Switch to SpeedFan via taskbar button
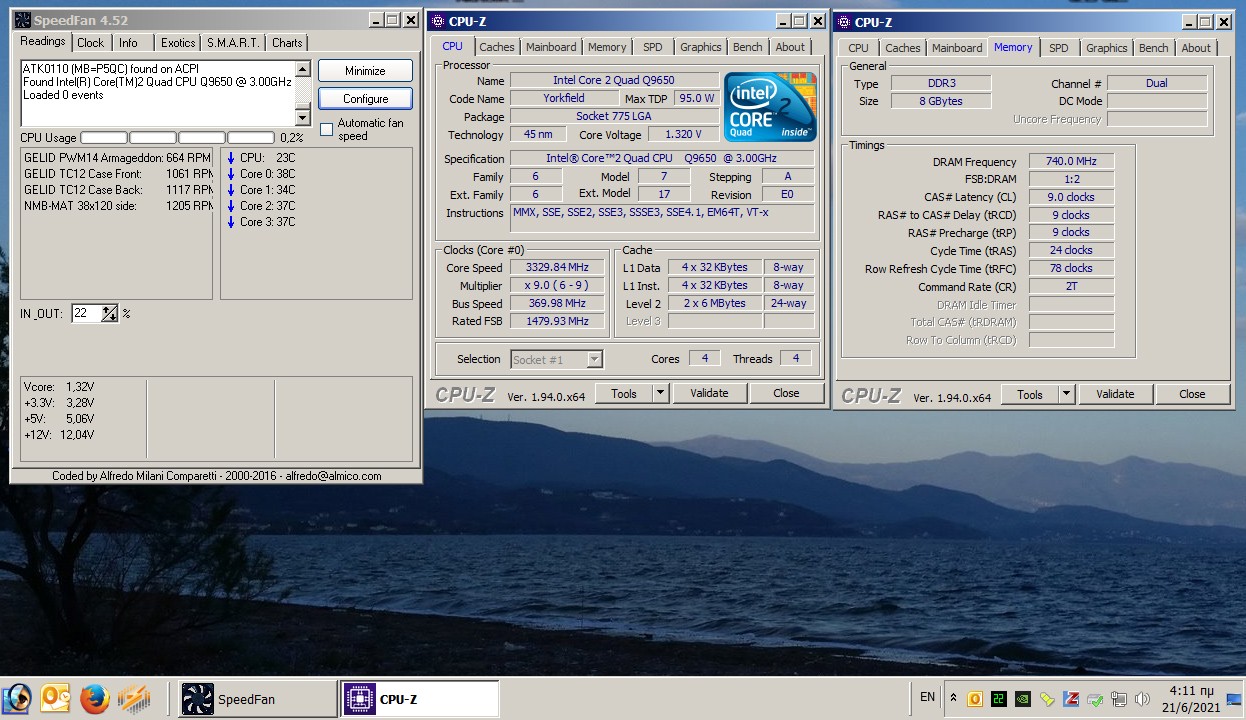1246x720 pixels. click(258, 699)
